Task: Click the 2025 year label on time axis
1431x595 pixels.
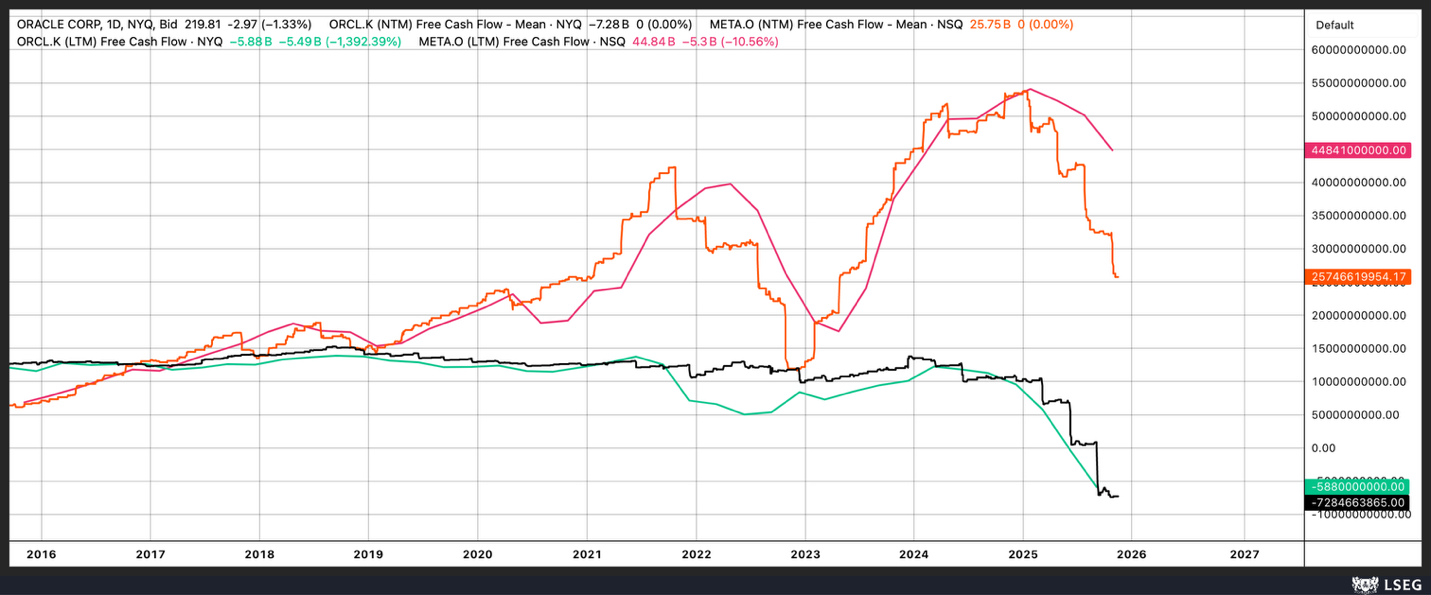Action: pos(1023,553)
